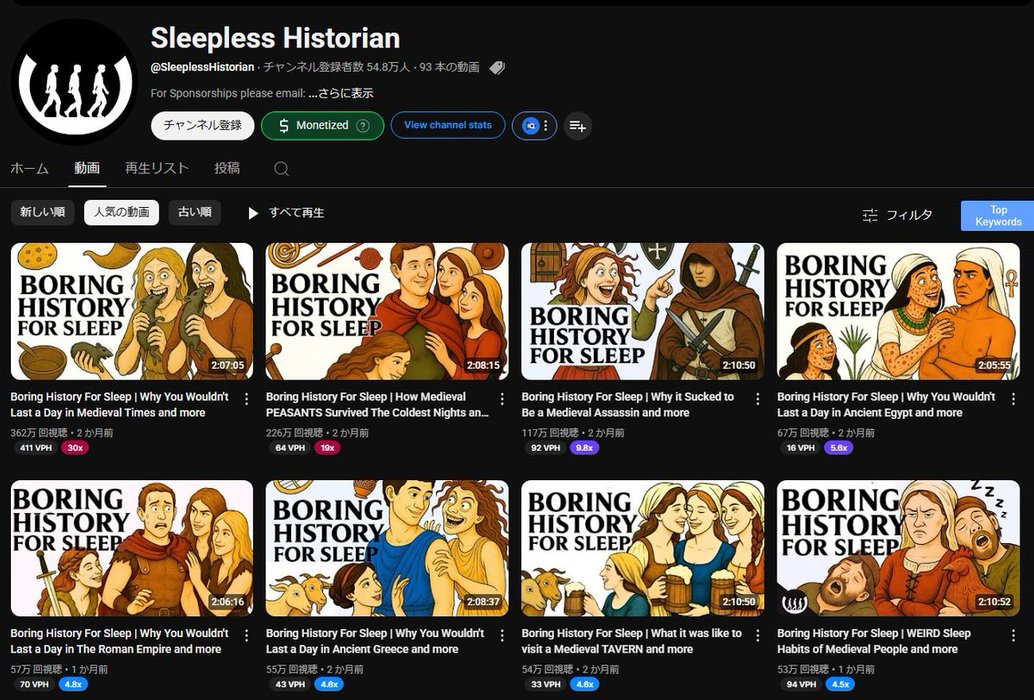The image size is (1034, 700).
Task: Click the 93 本の動画 video count text
Action: coord(450,67)
